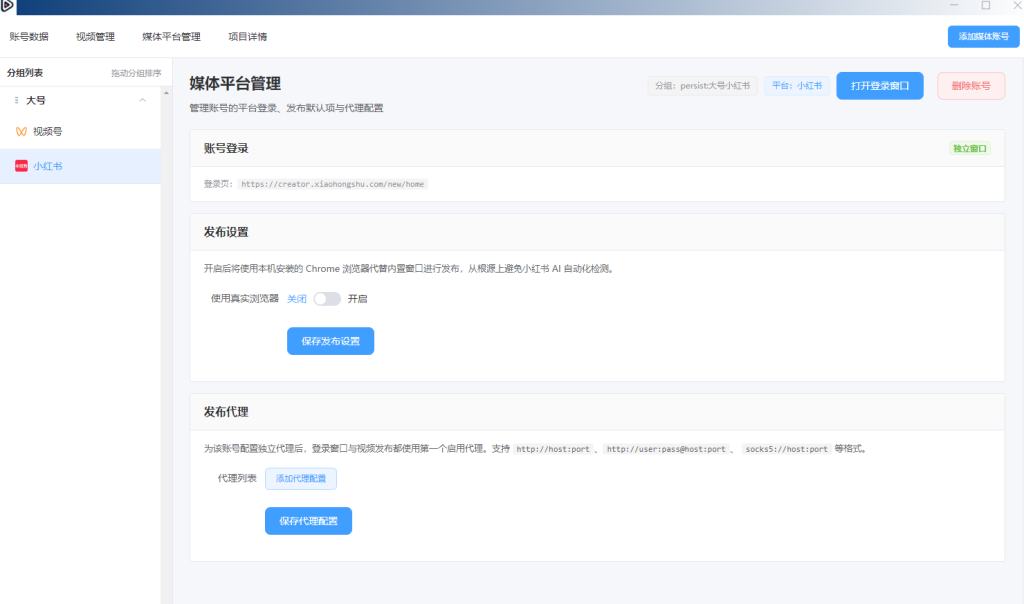Click the drag handle beside 大号 group

(x=16, y=101)
